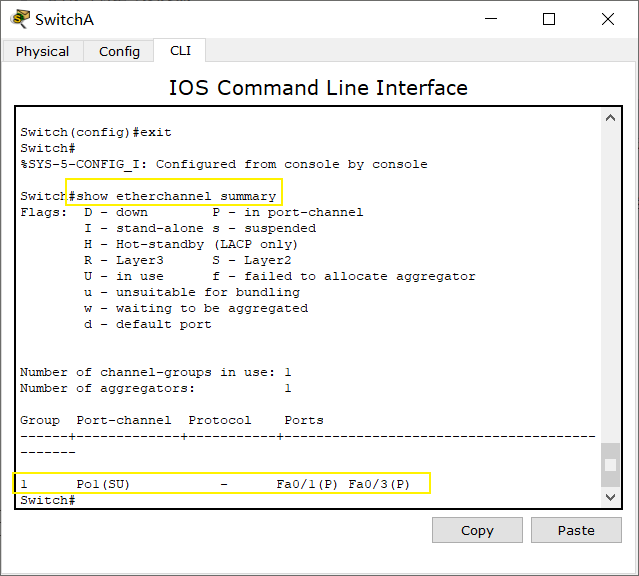Click the '%SYS-5-CONFIG_I' console message
Image resolution: width=639 pixels, height=576 pixels.
(x=224, y=164)
